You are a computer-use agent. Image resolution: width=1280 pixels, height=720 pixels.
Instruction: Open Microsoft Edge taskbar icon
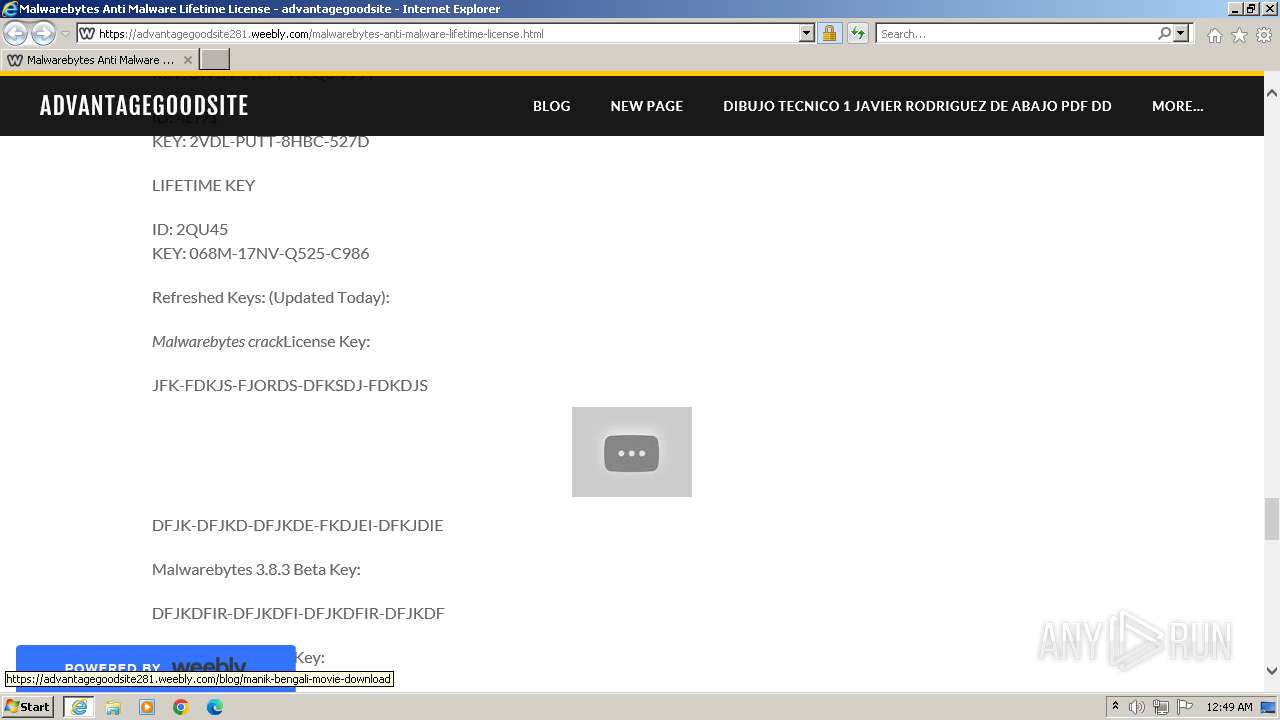point(215,707)
